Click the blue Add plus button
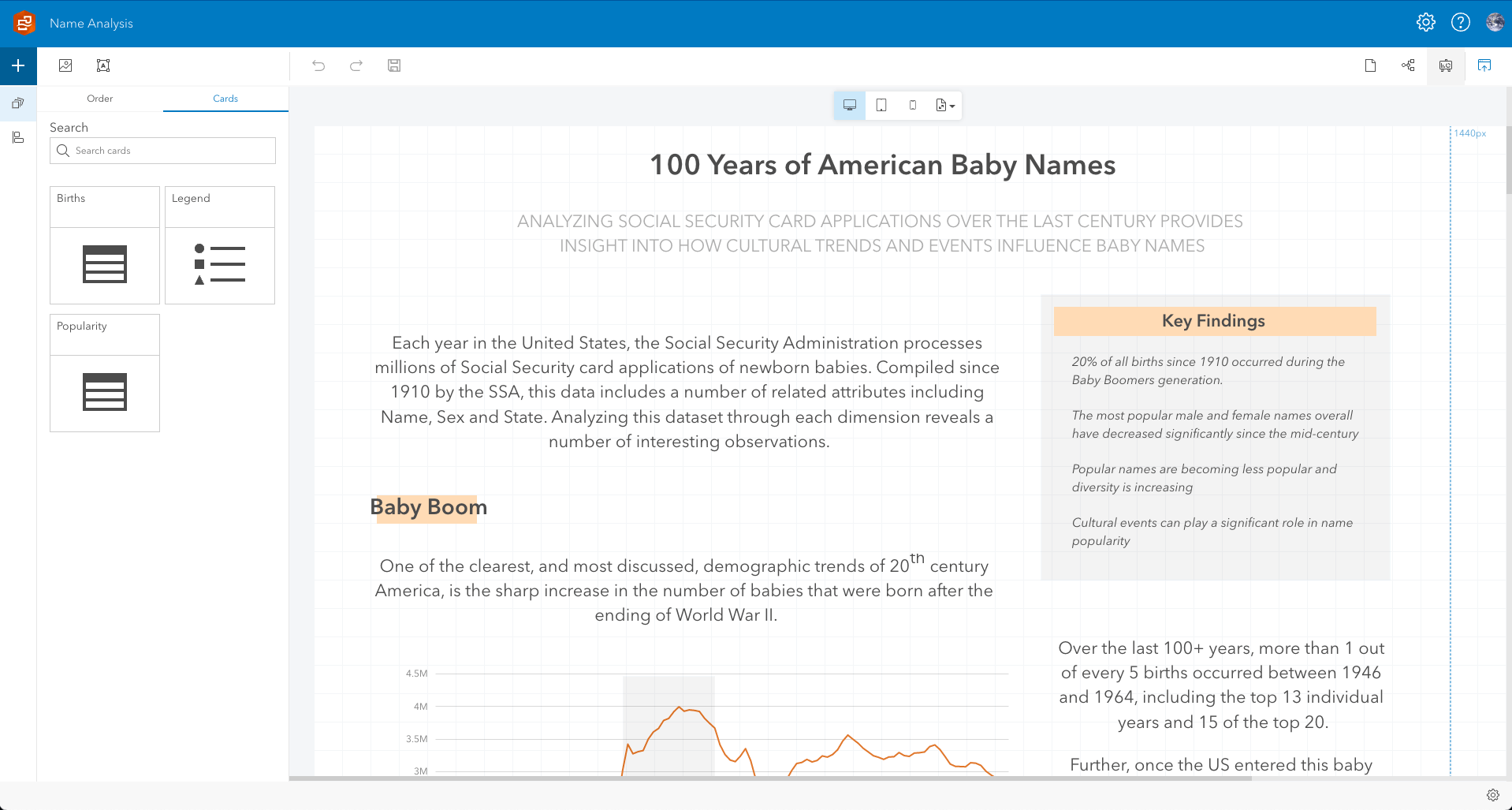 tap(18, 65)
